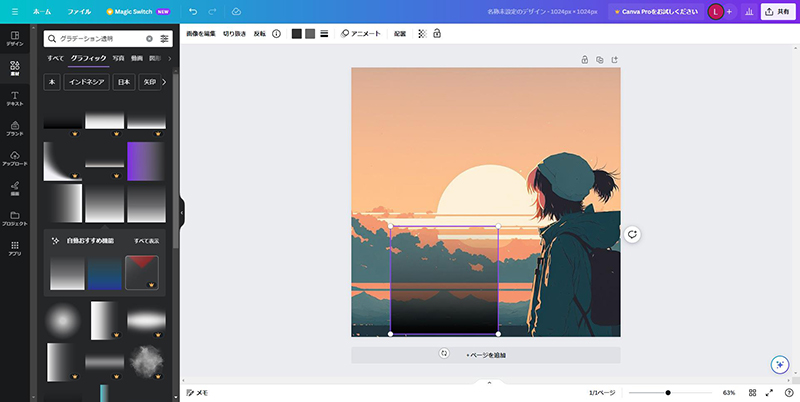This screenshot has width=800, height=402.
Task: Expand the page thumbnails bar chevron
Action: (489, 382)
